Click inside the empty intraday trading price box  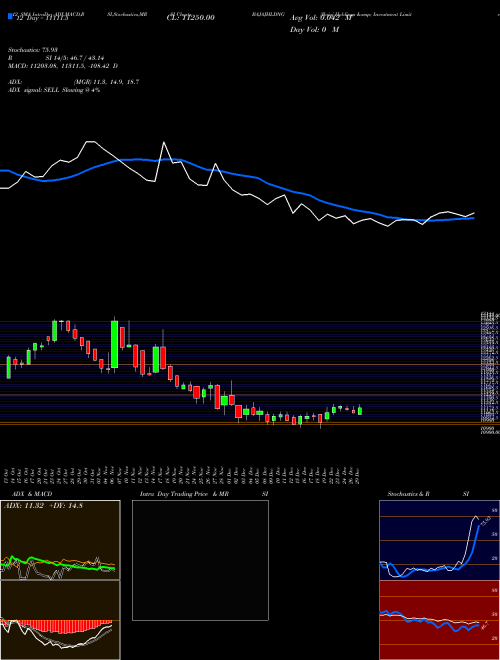[200, 560]
